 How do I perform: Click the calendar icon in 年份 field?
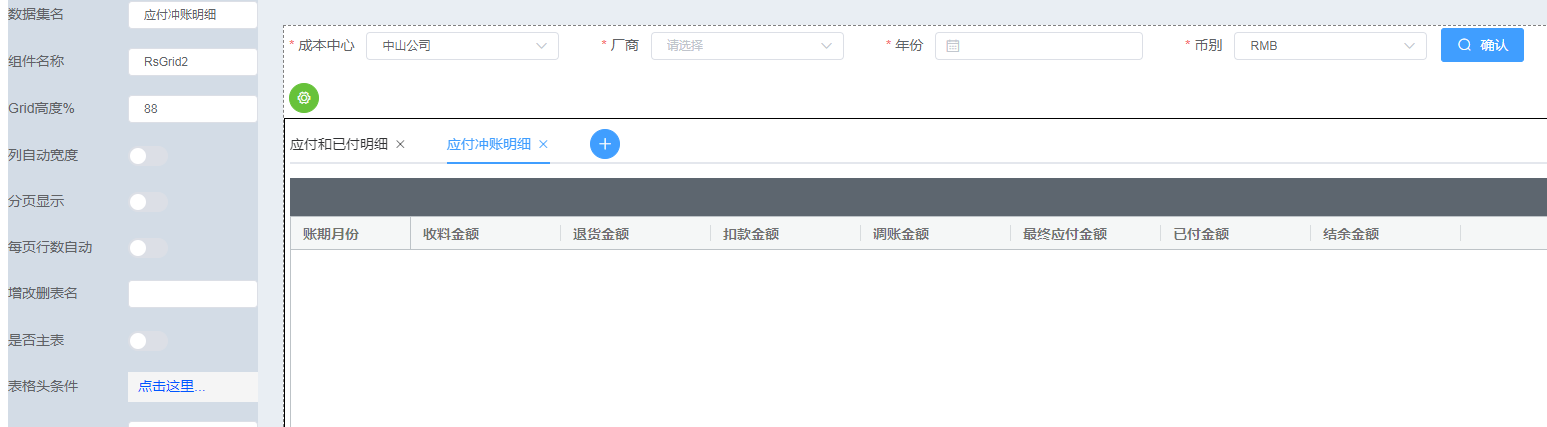point(953,46)
